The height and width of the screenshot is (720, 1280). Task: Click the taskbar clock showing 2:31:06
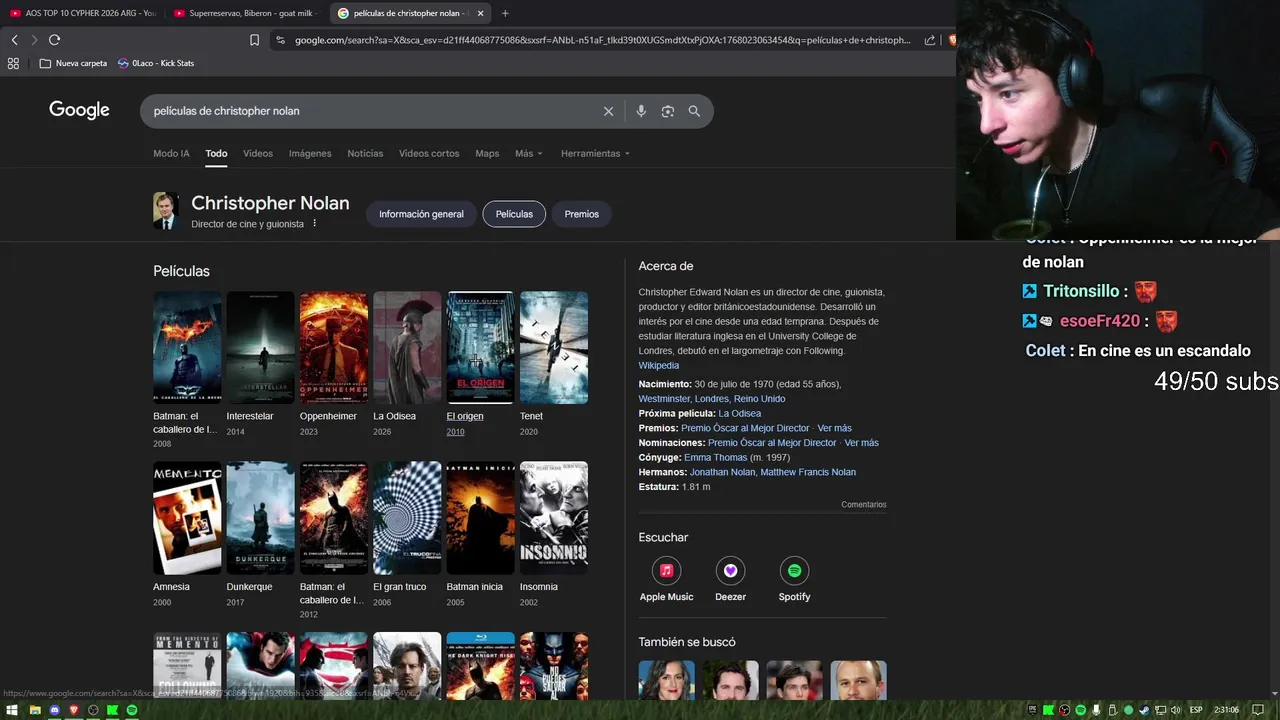1226,710
